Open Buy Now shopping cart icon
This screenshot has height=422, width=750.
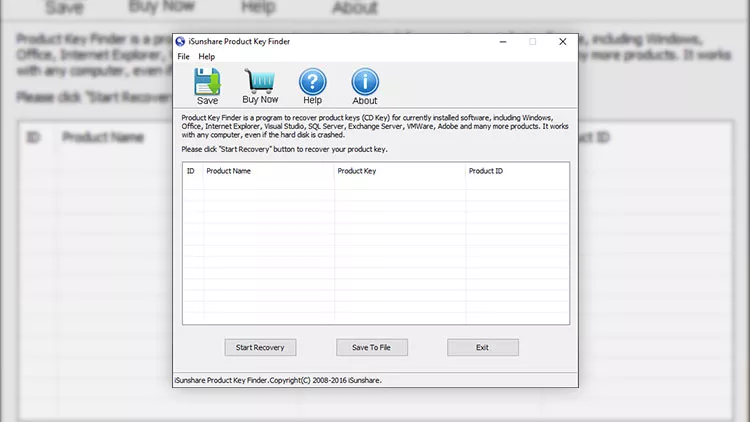[x=260, y=81]
